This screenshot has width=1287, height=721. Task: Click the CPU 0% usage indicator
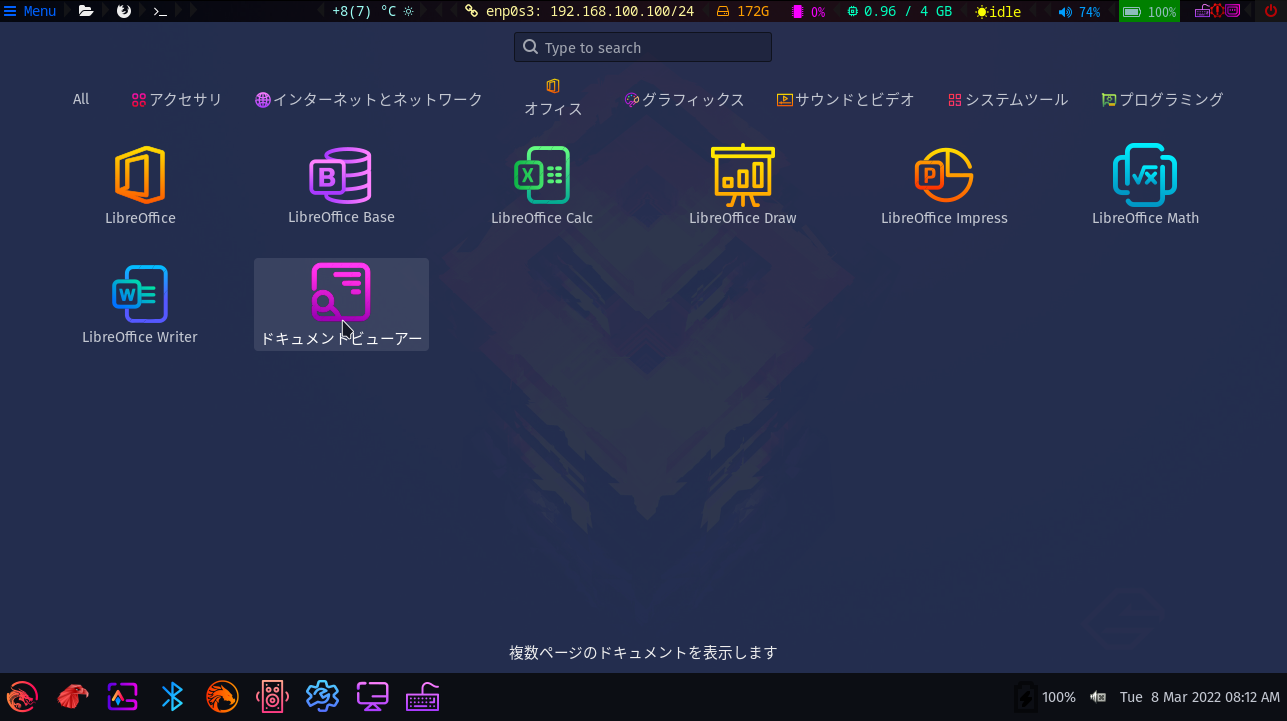[809, 11]
